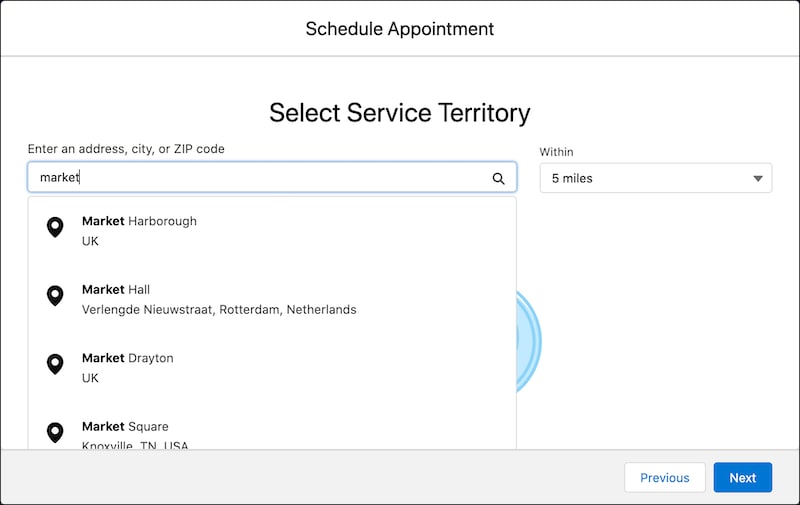800x505 pixels.
Task: Click the UK line under Market Harborough
Action: coord(90,241)
